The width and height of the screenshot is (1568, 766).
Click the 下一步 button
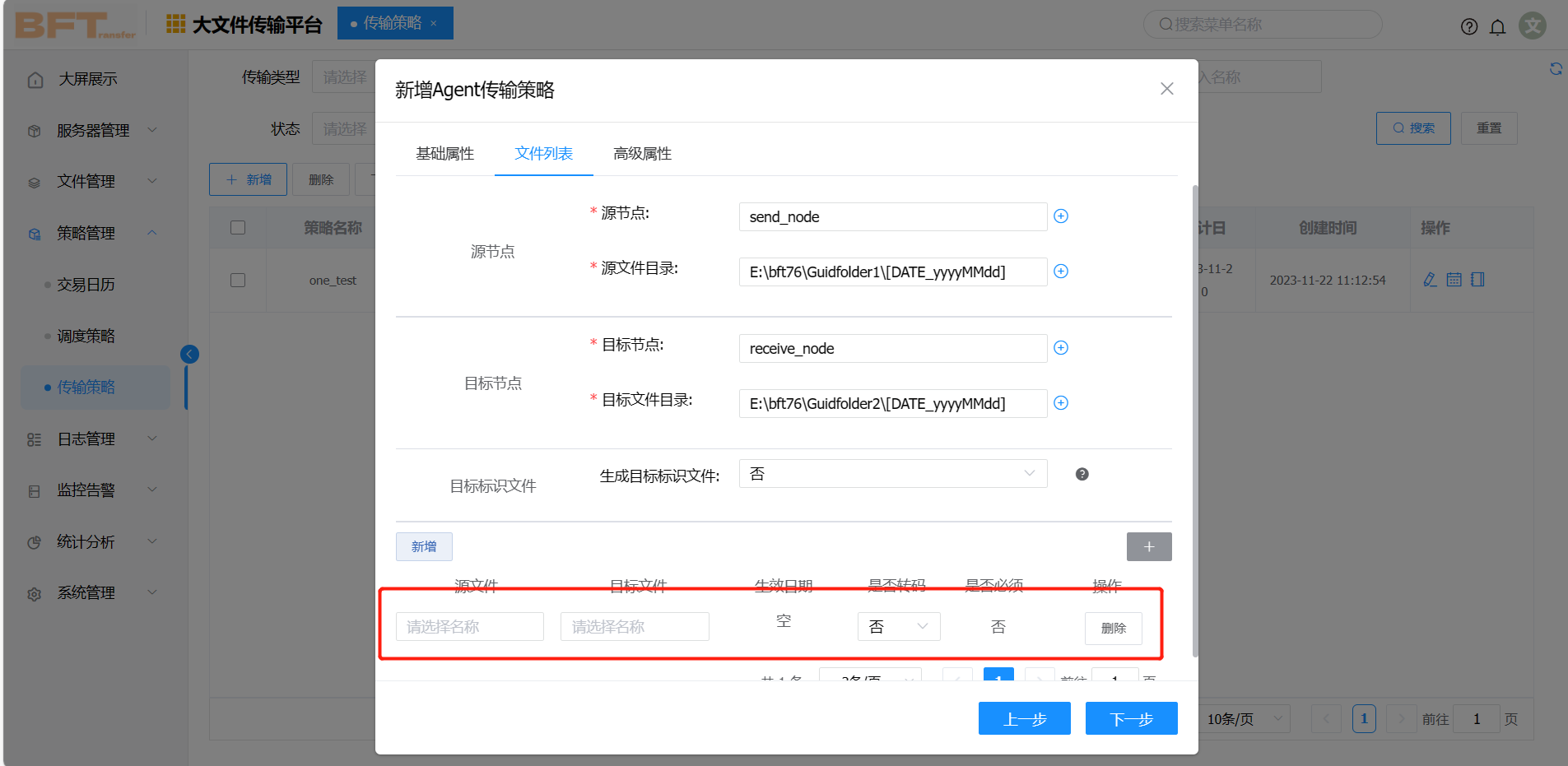[x=1131, y=718]
